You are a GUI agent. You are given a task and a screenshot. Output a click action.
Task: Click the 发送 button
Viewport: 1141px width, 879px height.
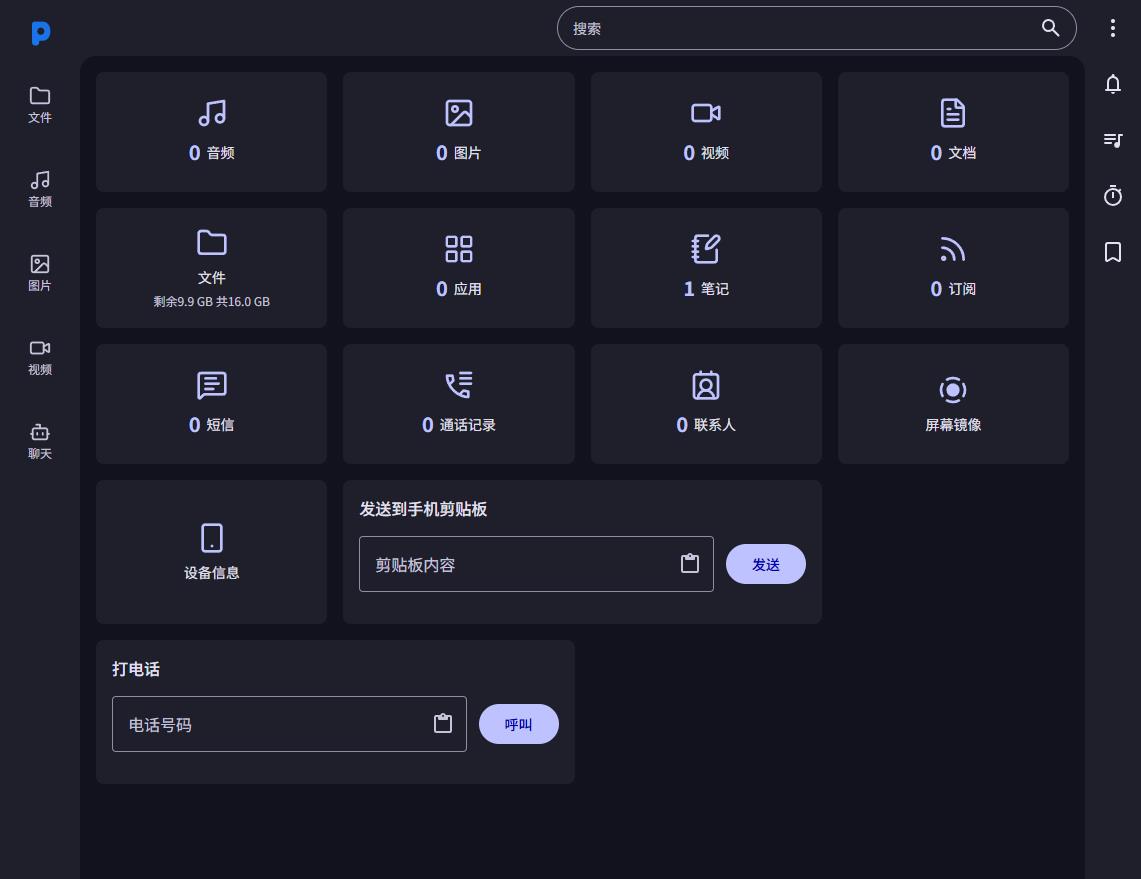click(x=766, y=564)
